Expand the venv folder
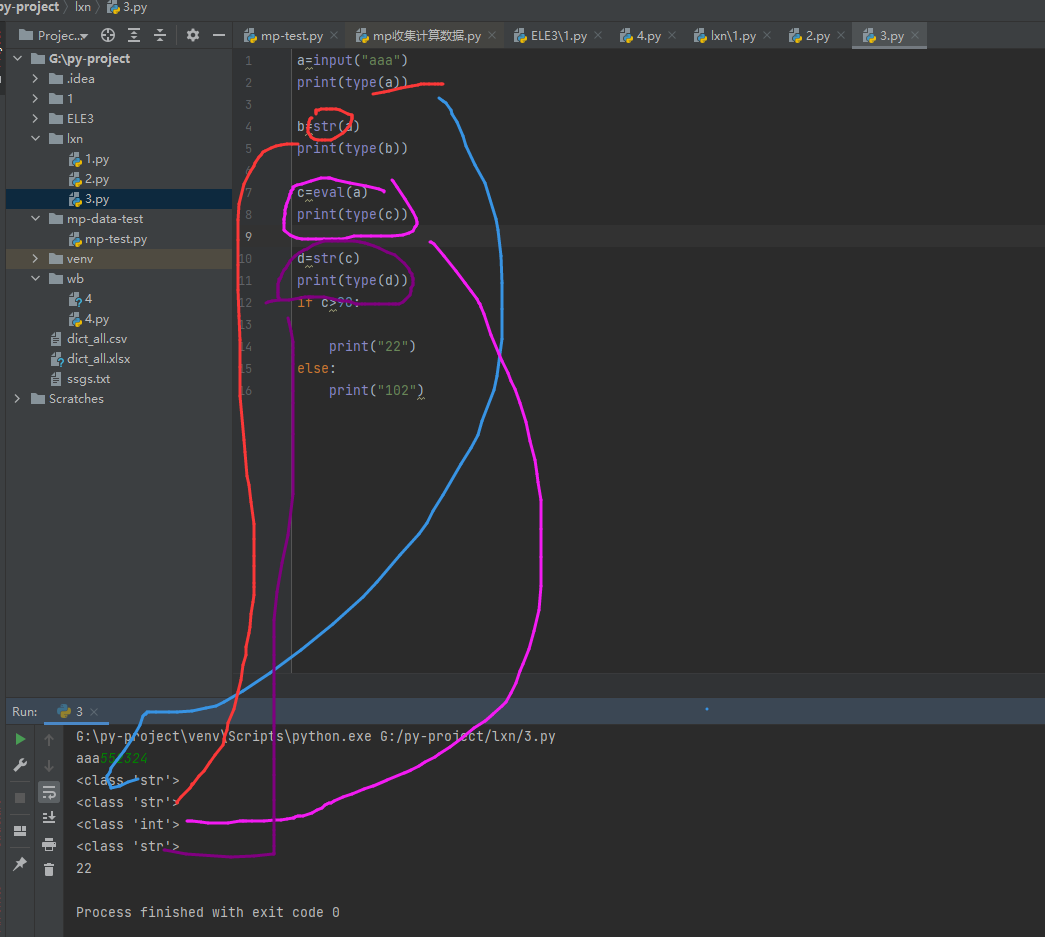This screenshot has width=1045, height=937. pyautogui.click(x=35, y=259)
